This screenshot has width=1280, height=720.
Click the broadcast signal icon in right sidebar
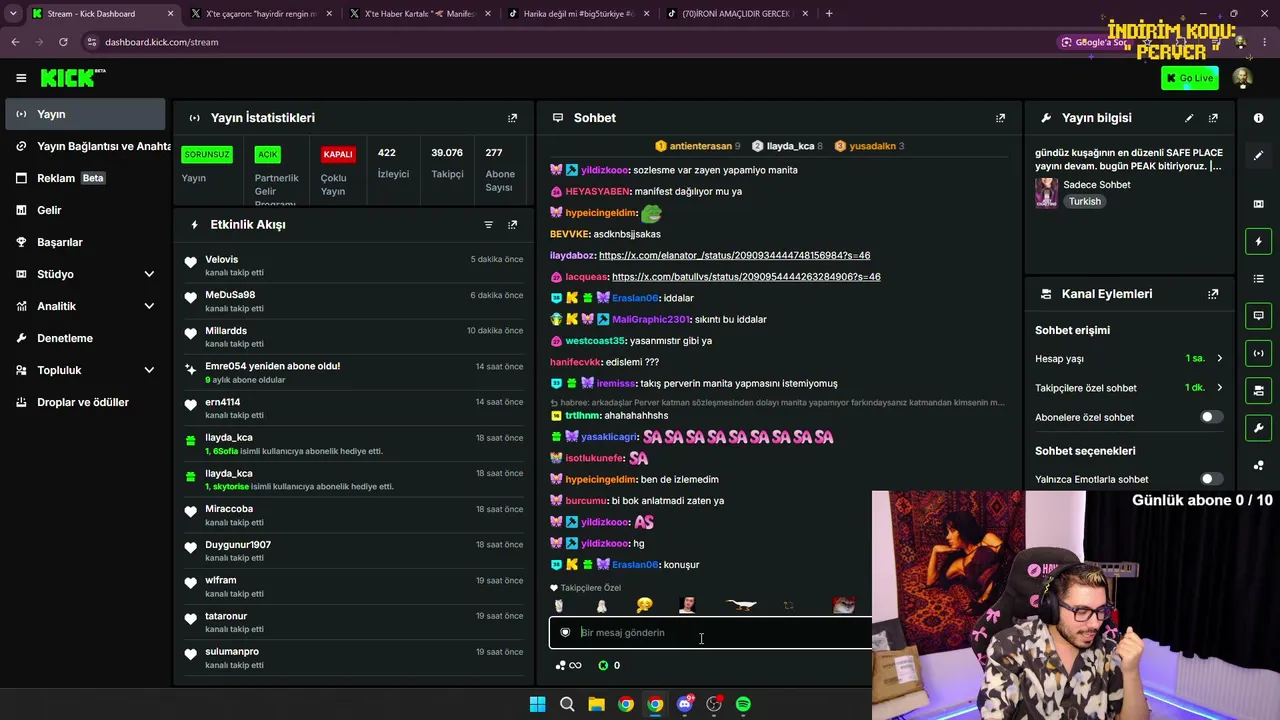[1258, 353]
